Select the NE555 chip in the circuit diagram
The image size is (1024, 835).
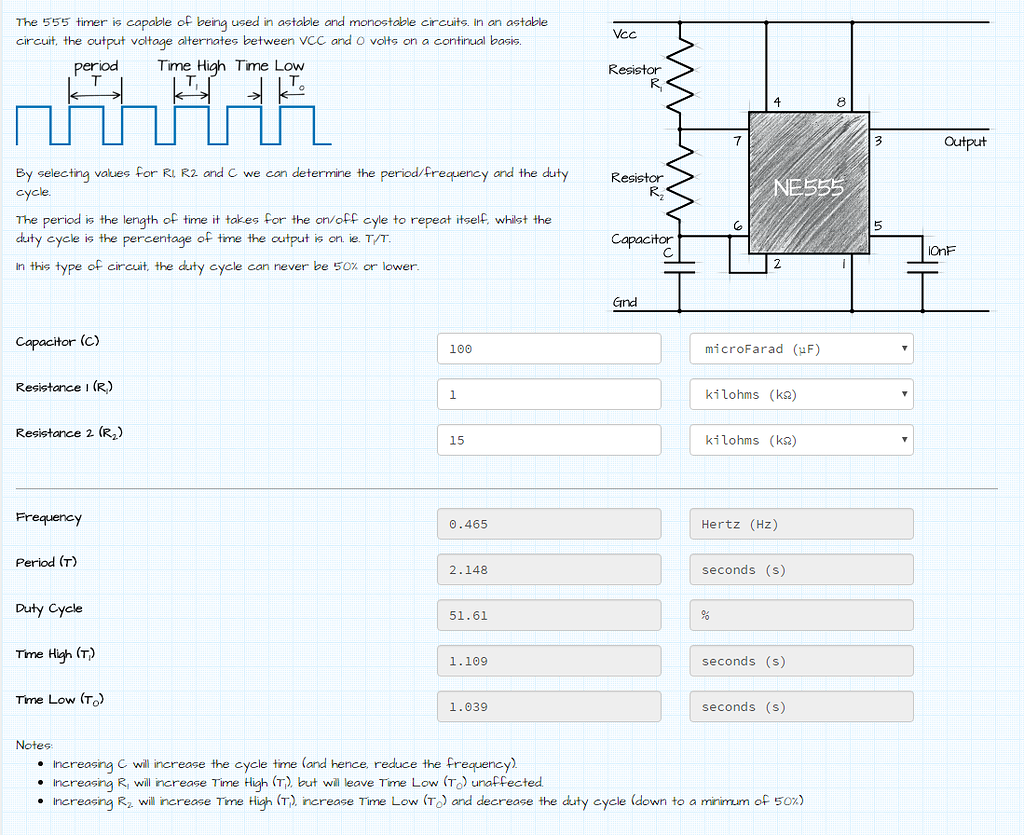coord(808,184)
